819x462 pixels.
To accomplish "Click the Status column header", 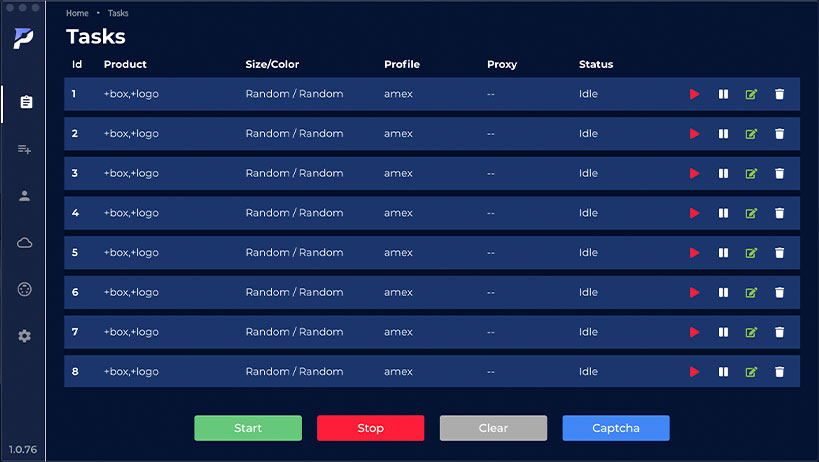I will click(596, 64).
